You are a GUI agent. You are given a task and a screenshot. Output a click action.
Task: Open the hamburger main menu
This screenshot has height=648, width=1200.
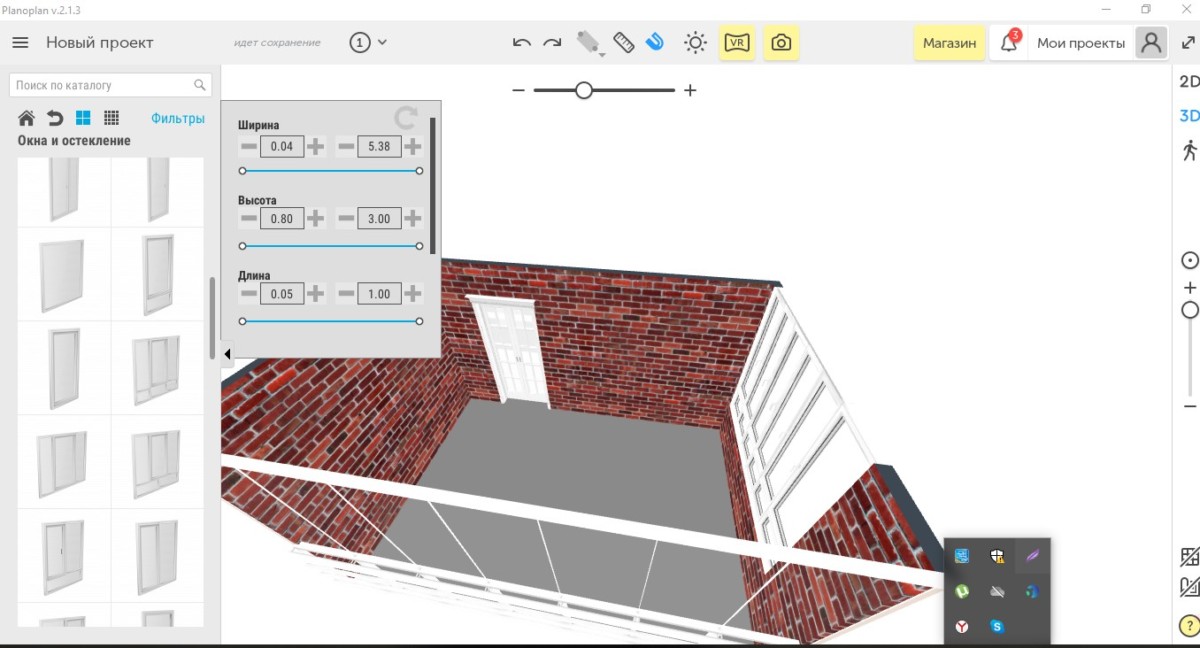click(x=20, y=43)
